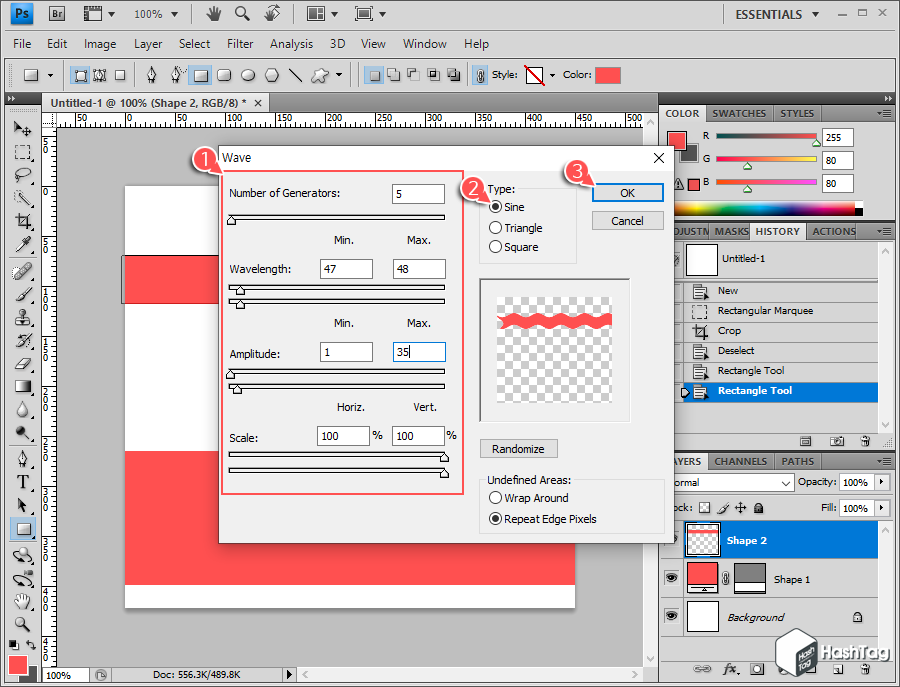Click the Freeform Pen icon in options bar
900x687 pixels.
click(x=176, y=75)
